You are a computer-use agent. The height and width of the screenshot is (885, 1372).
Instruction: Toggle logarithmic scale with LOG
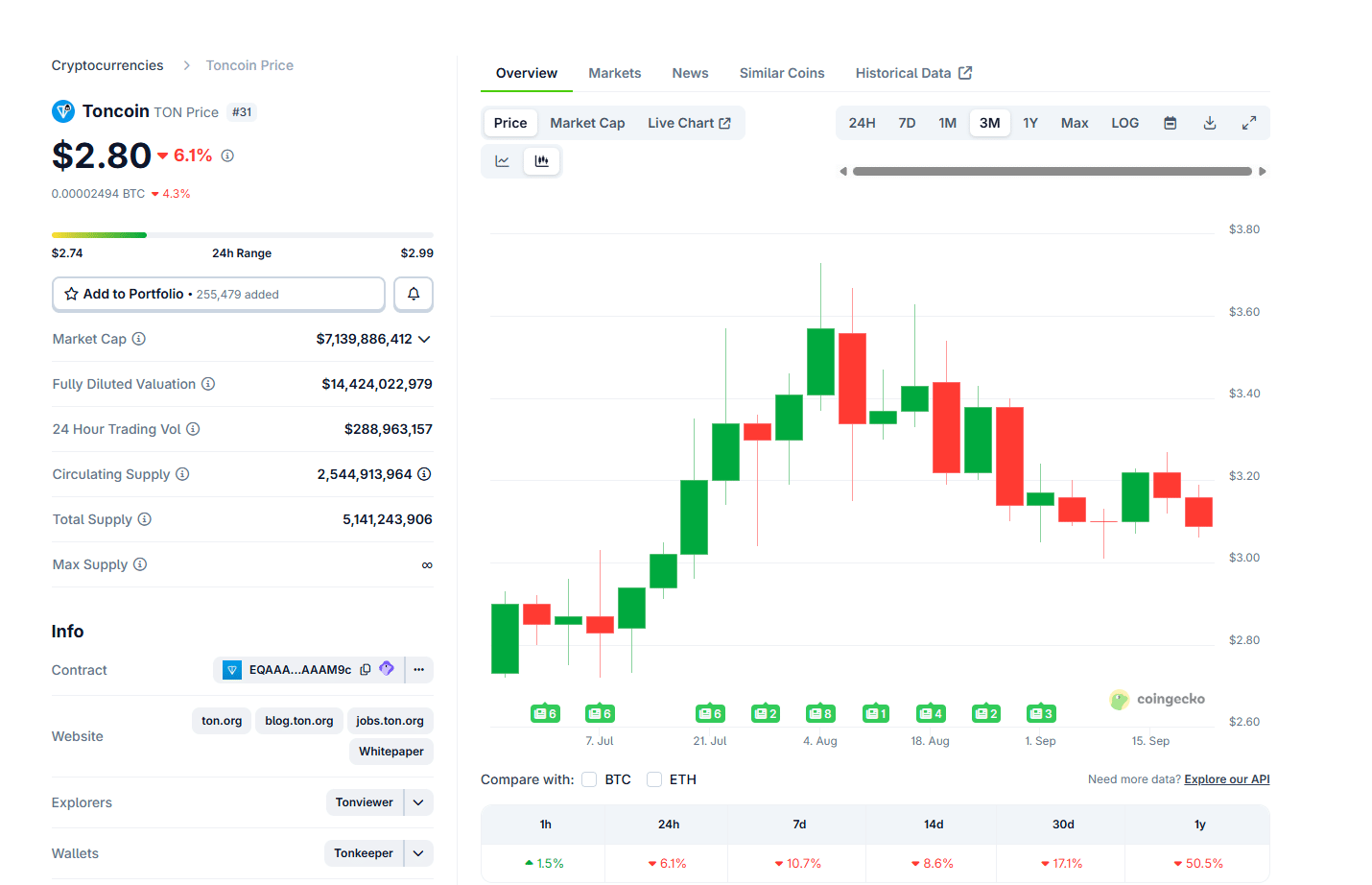(x=1124, y=123)
